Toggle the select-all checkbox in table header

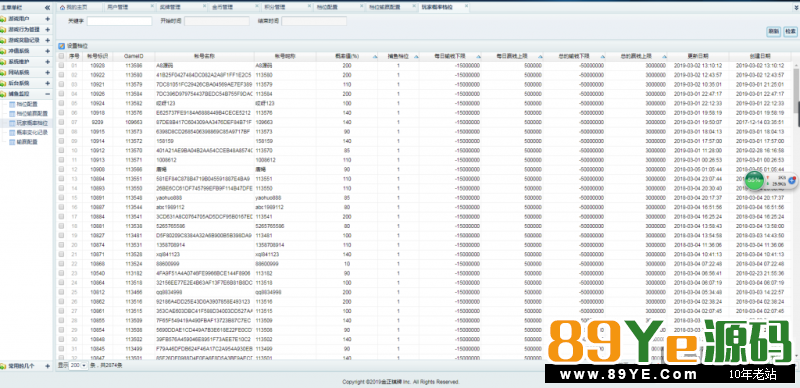(61, 56)
